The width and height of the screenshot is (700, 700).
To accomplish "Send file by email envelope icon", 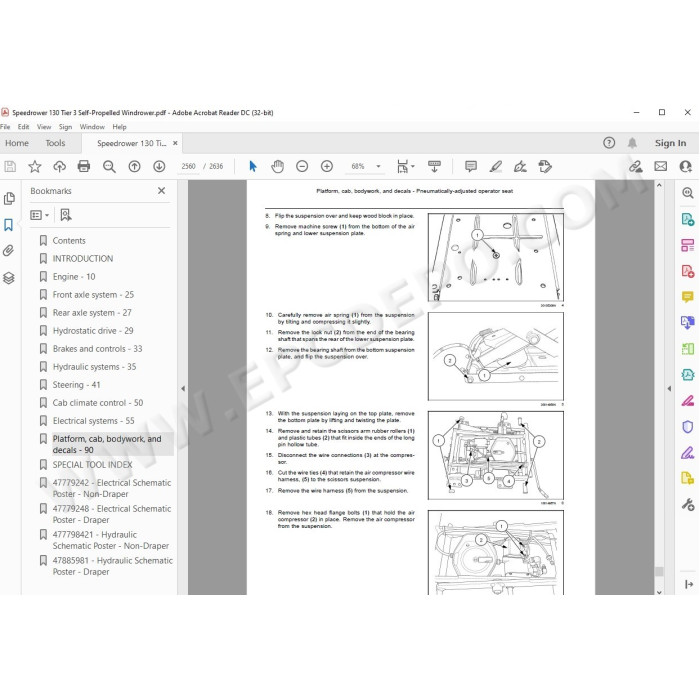I will (x=660, y=167).
